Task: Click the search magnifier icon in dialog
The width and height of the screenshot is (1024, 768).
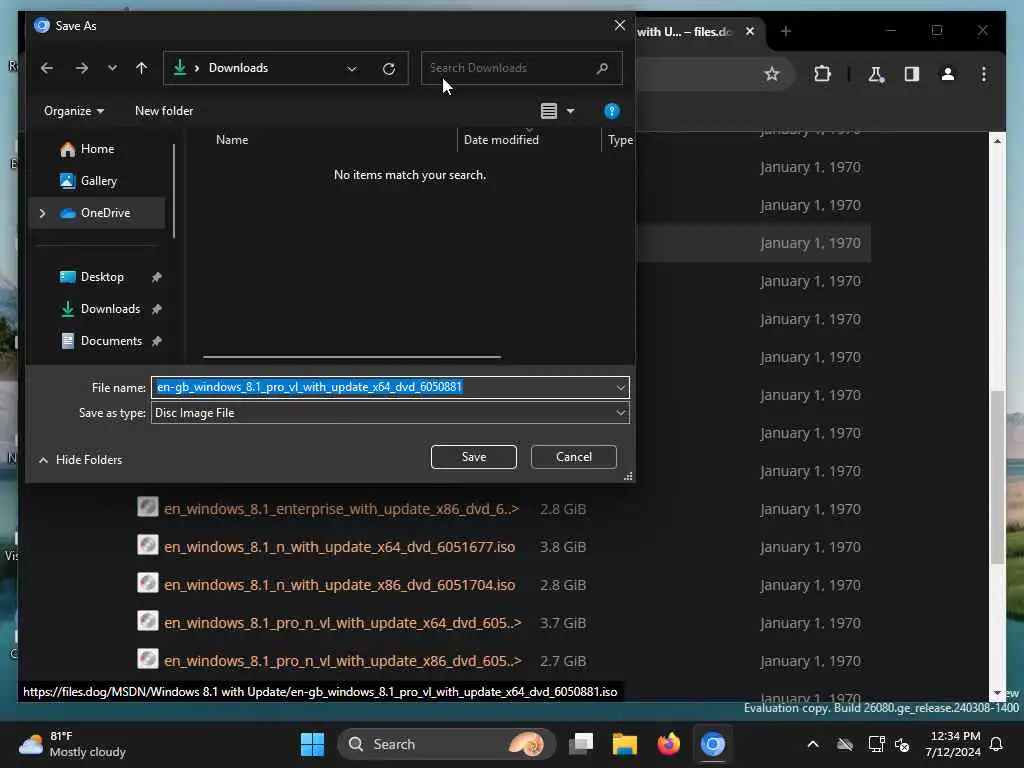Action: click(x=602, y=68)
